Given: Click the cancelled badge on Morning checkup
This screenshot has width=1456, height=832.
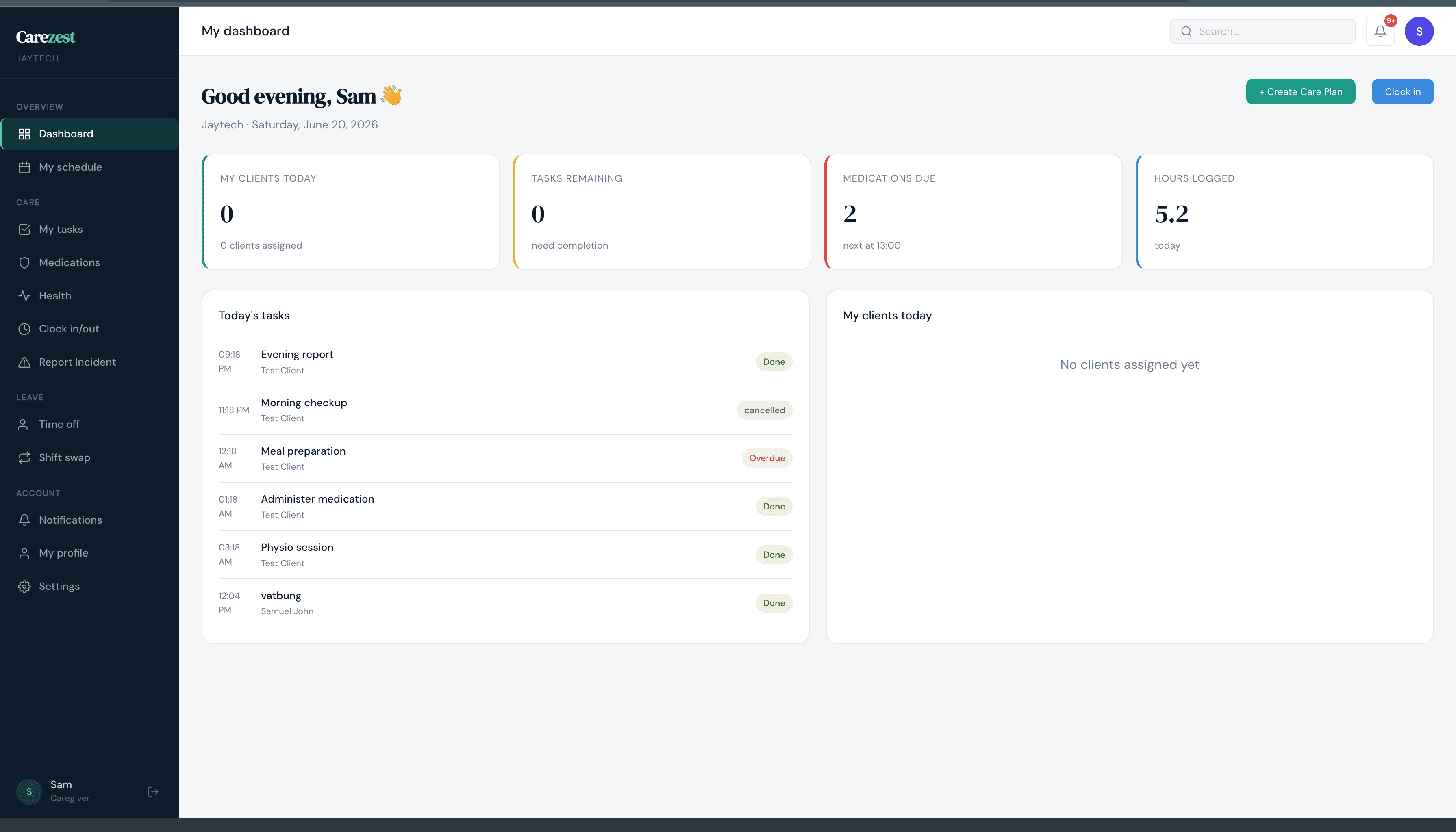Looking at the screenshot, I should point(764,410).
